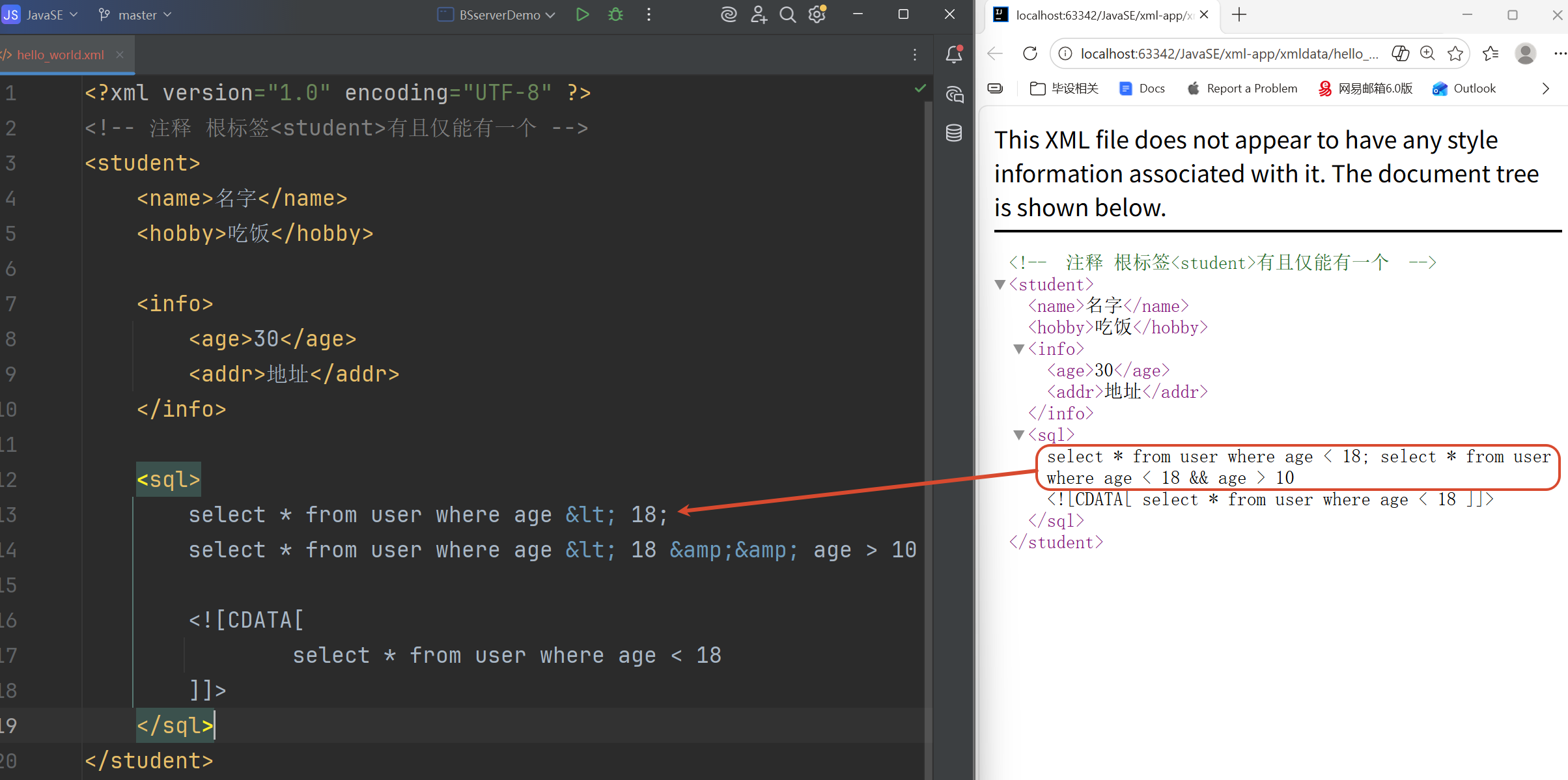
Task: Run BSserverDemo with the green play icon
Action: pos(582,14)
